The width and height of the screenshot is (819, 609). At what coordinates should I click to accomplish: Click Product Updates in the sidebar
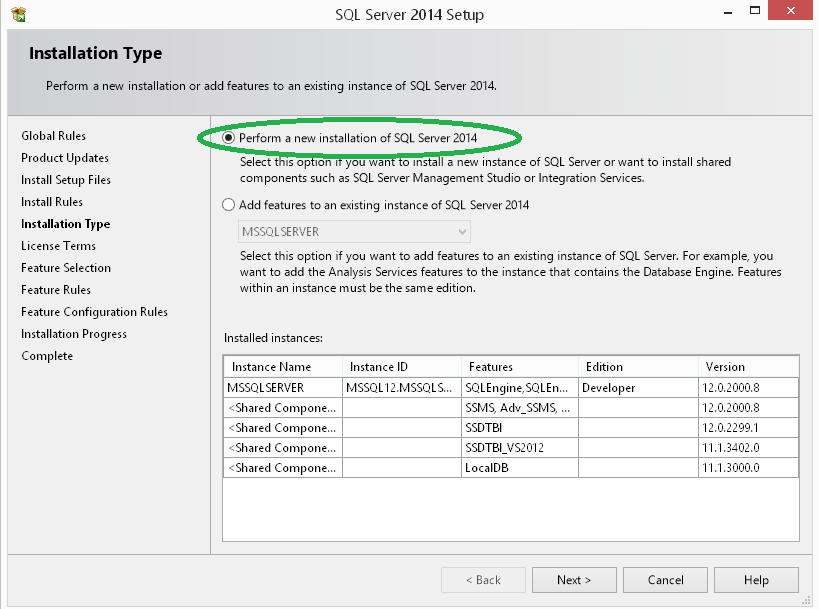[65, 157]
